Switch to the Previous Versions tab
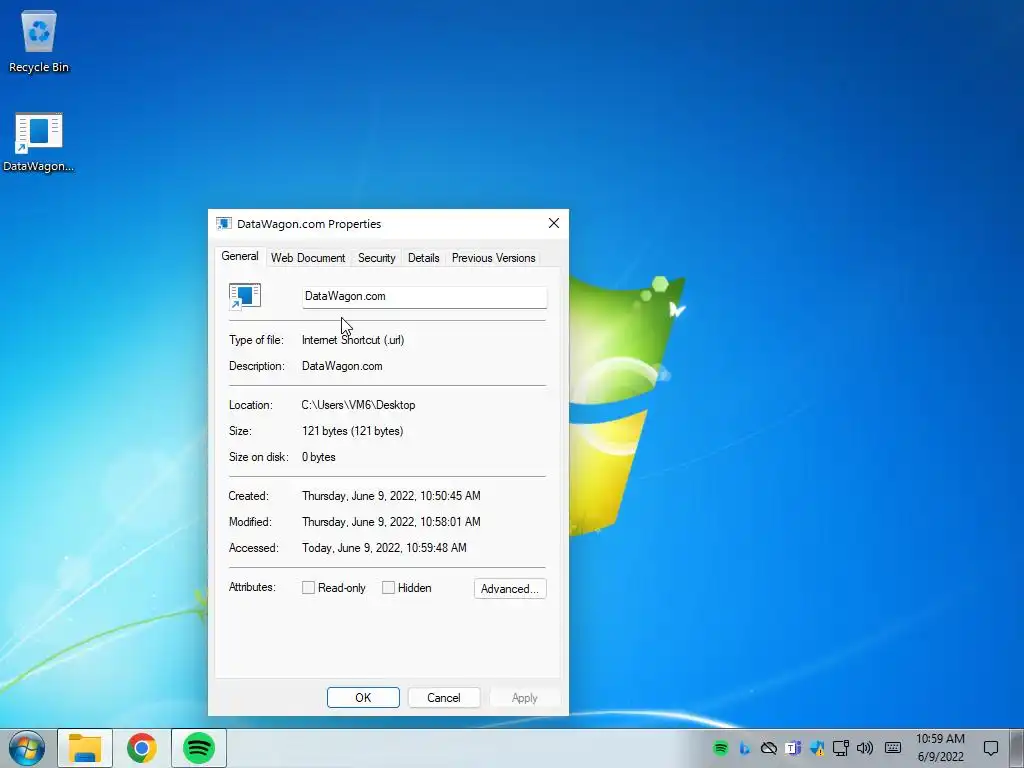Screen dimensions: 1024x768 tap(494, 258)
